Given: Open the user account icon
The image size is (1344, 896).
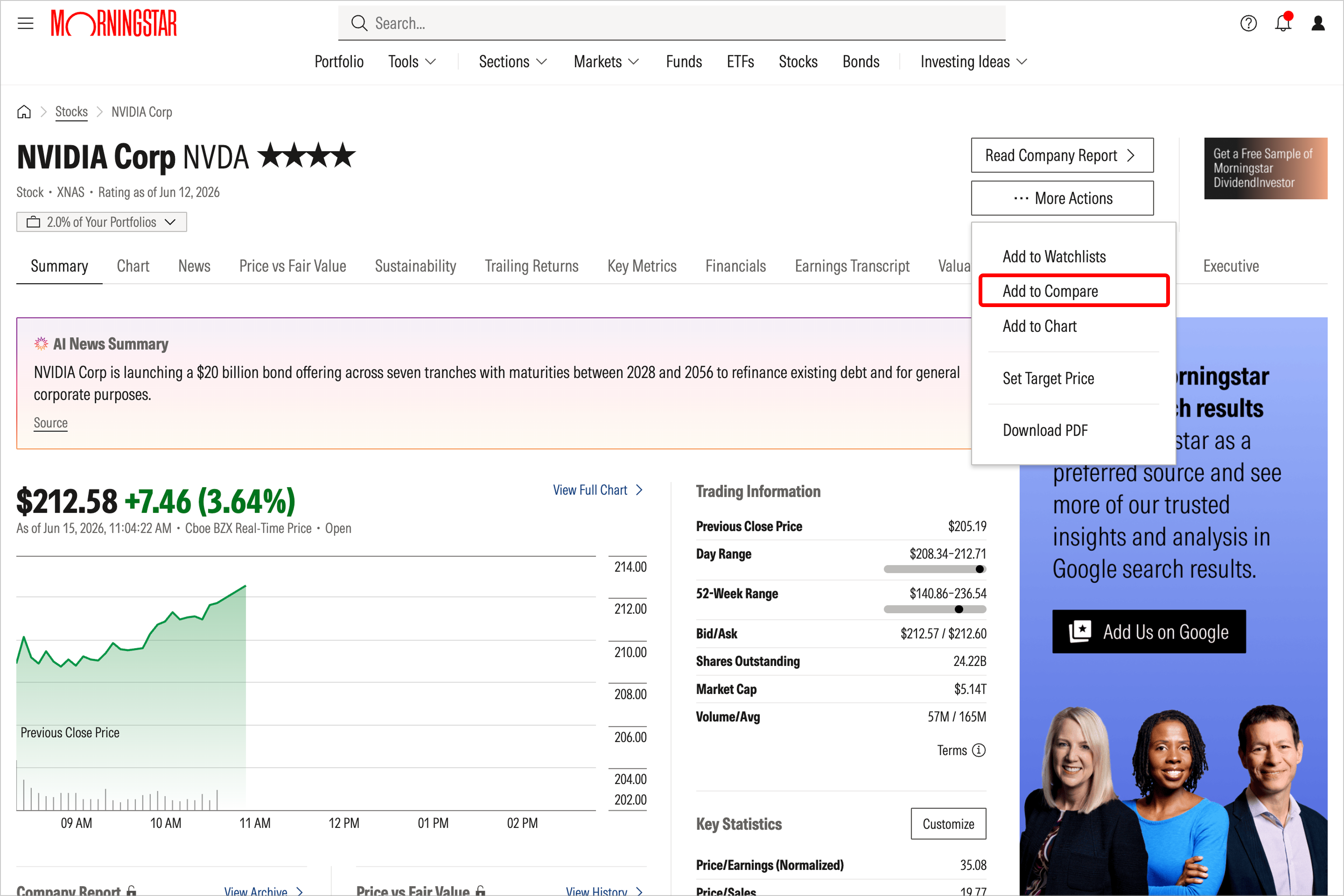Looking at the screenshot, I should point(1318,23).
